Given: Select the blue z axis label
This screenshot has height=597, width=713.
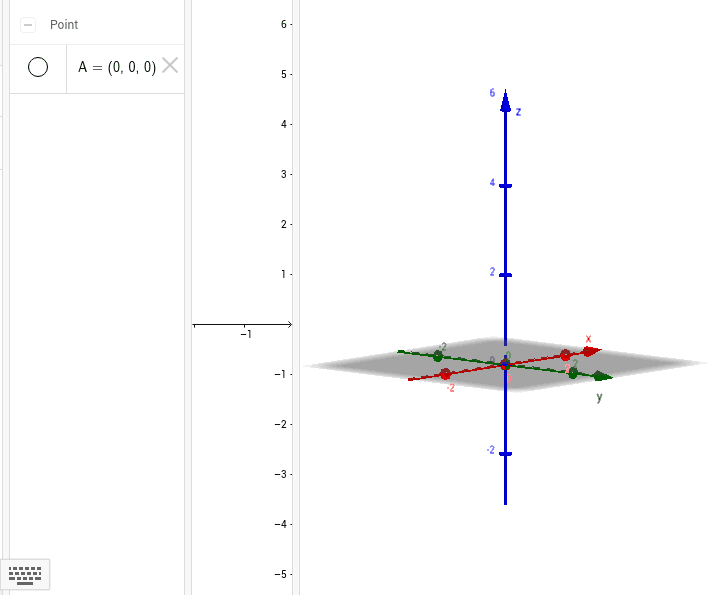Looking at the screenshot, I should tap(518, 112).
